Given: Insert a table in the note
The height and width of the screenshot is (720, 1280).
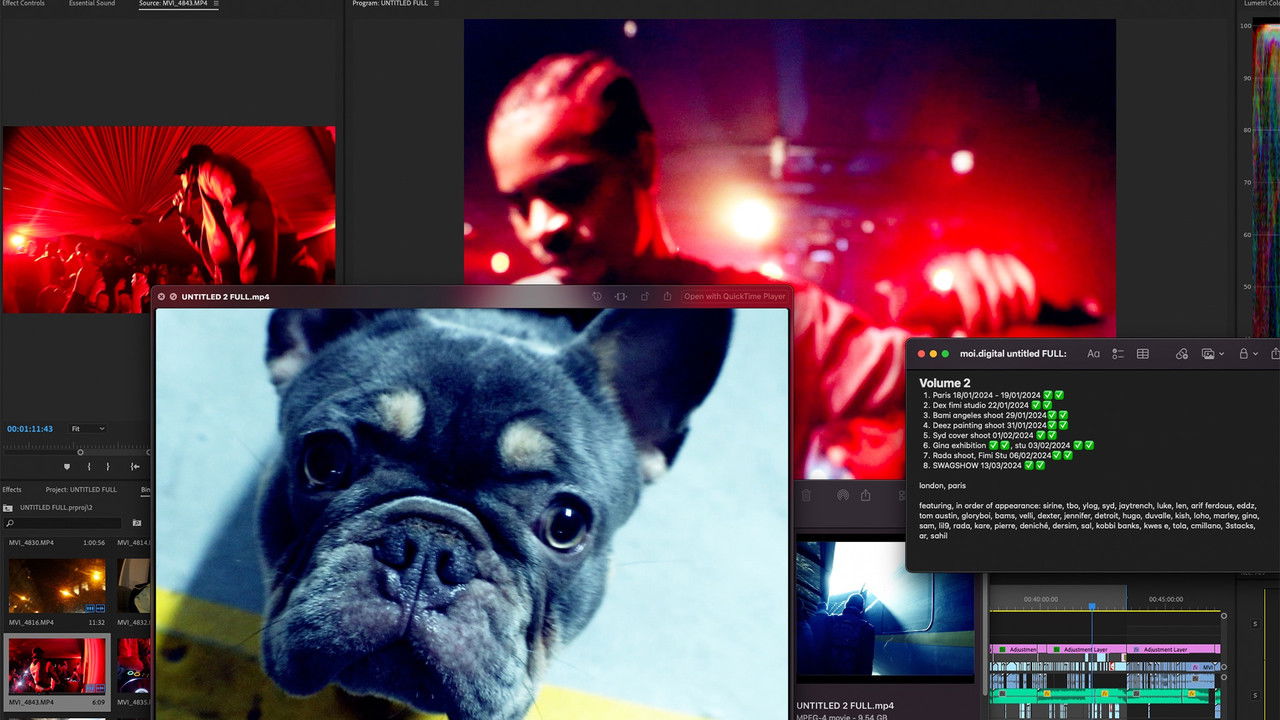Looking at the screenshot, I should [x=1143, y=354].
